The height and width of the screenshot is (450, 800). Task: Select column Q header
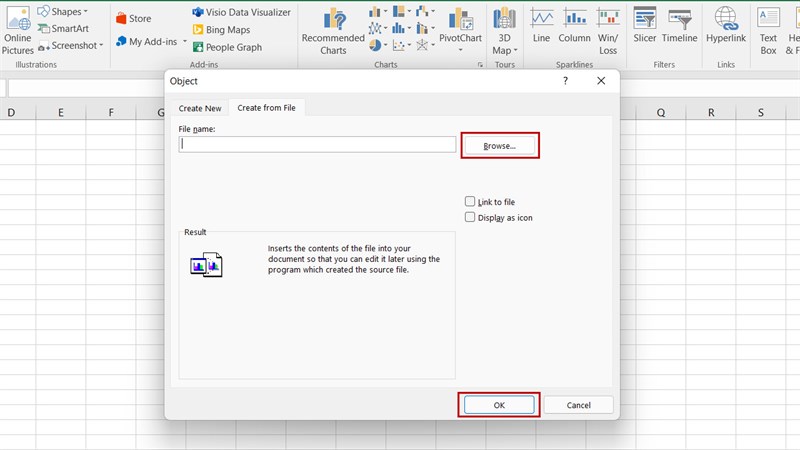click(x=661, y=112)
